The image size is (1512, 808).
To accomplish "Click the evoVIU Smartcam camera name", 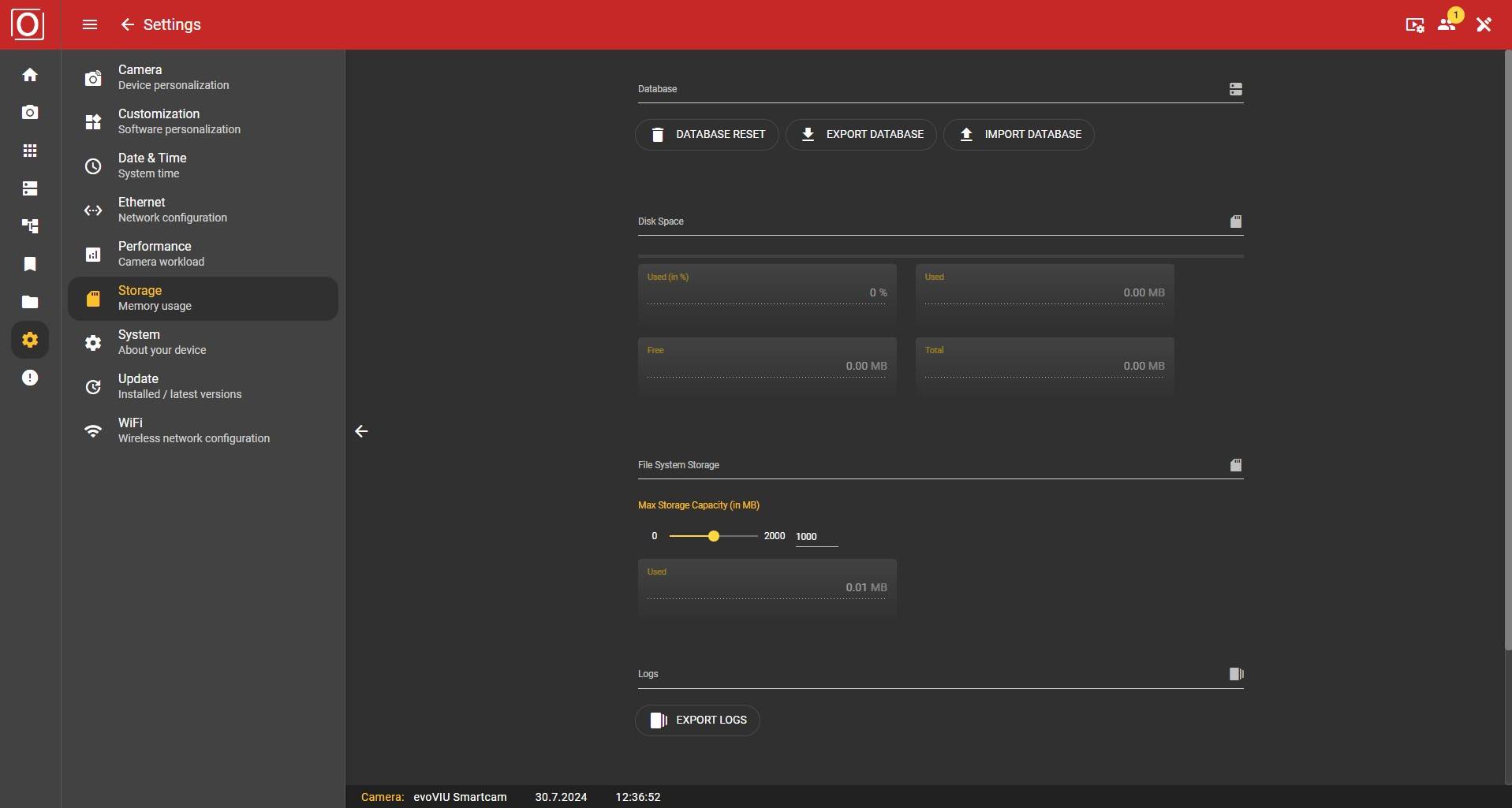I will coord(460,797).
